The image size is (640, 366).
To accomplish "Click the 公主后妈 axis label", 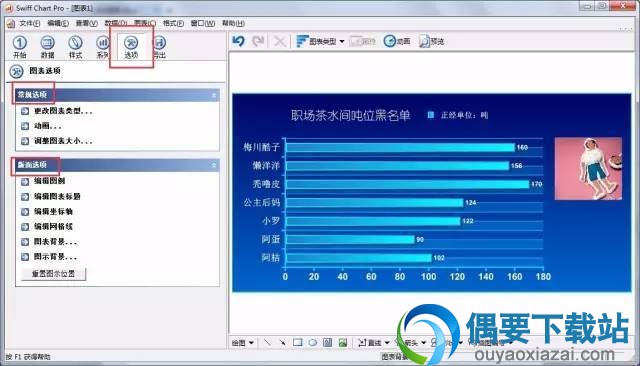I will pos(262,202).
